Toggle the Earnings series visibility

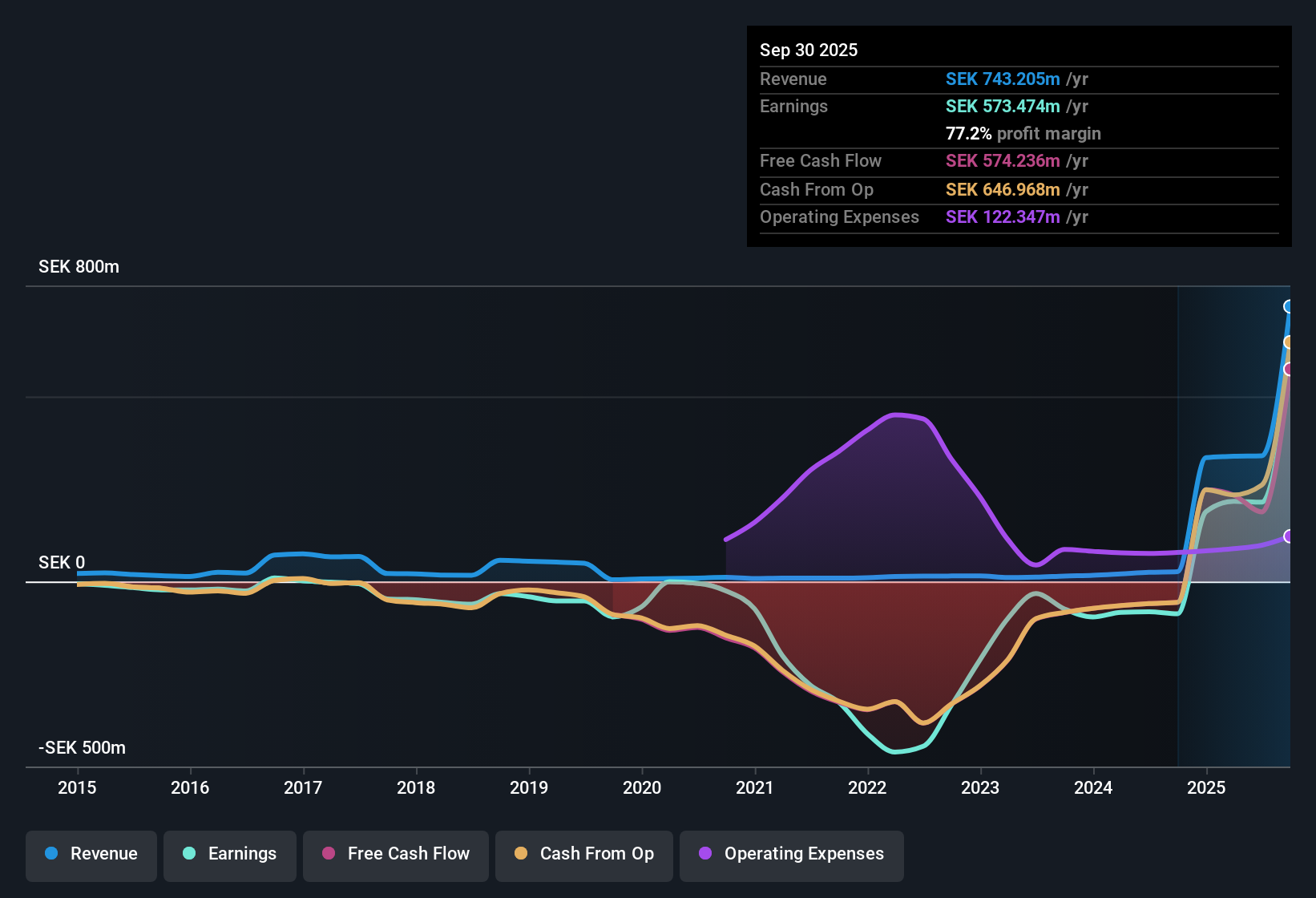click(229, 854)
